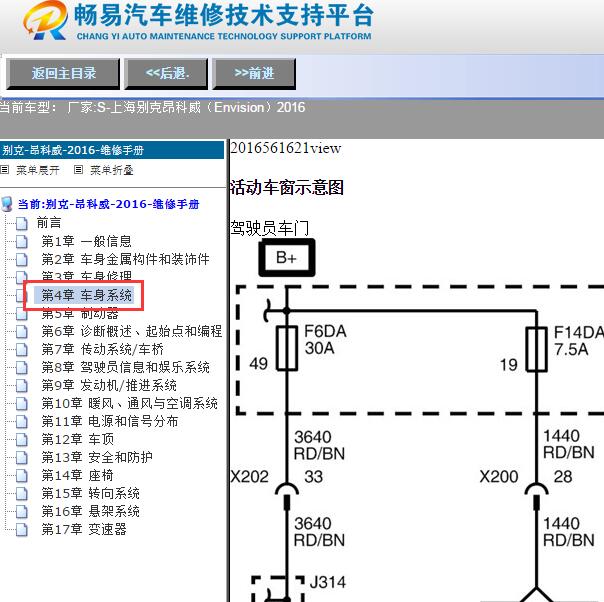Click the page icon beside 第8章

22,367
